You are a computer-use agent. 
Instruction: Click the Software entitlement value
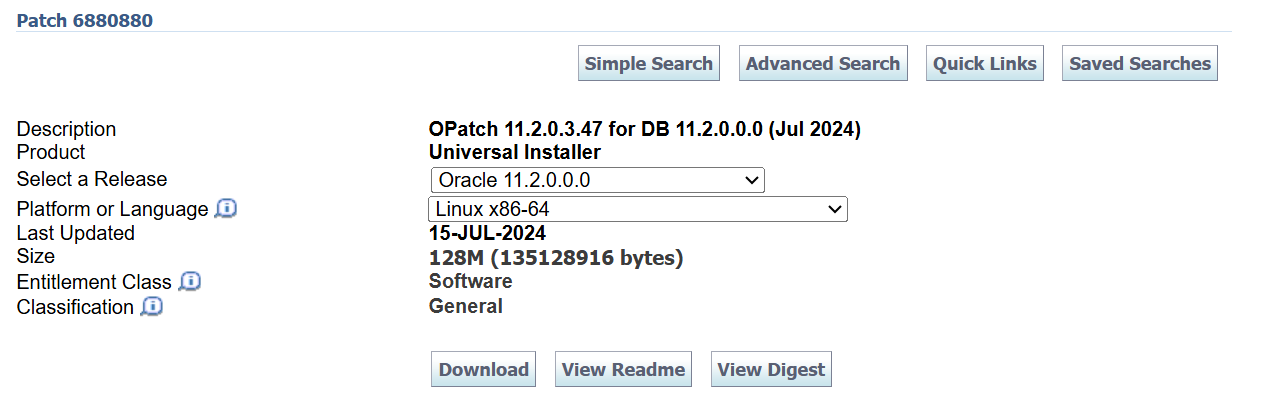[x=471, y=281]
